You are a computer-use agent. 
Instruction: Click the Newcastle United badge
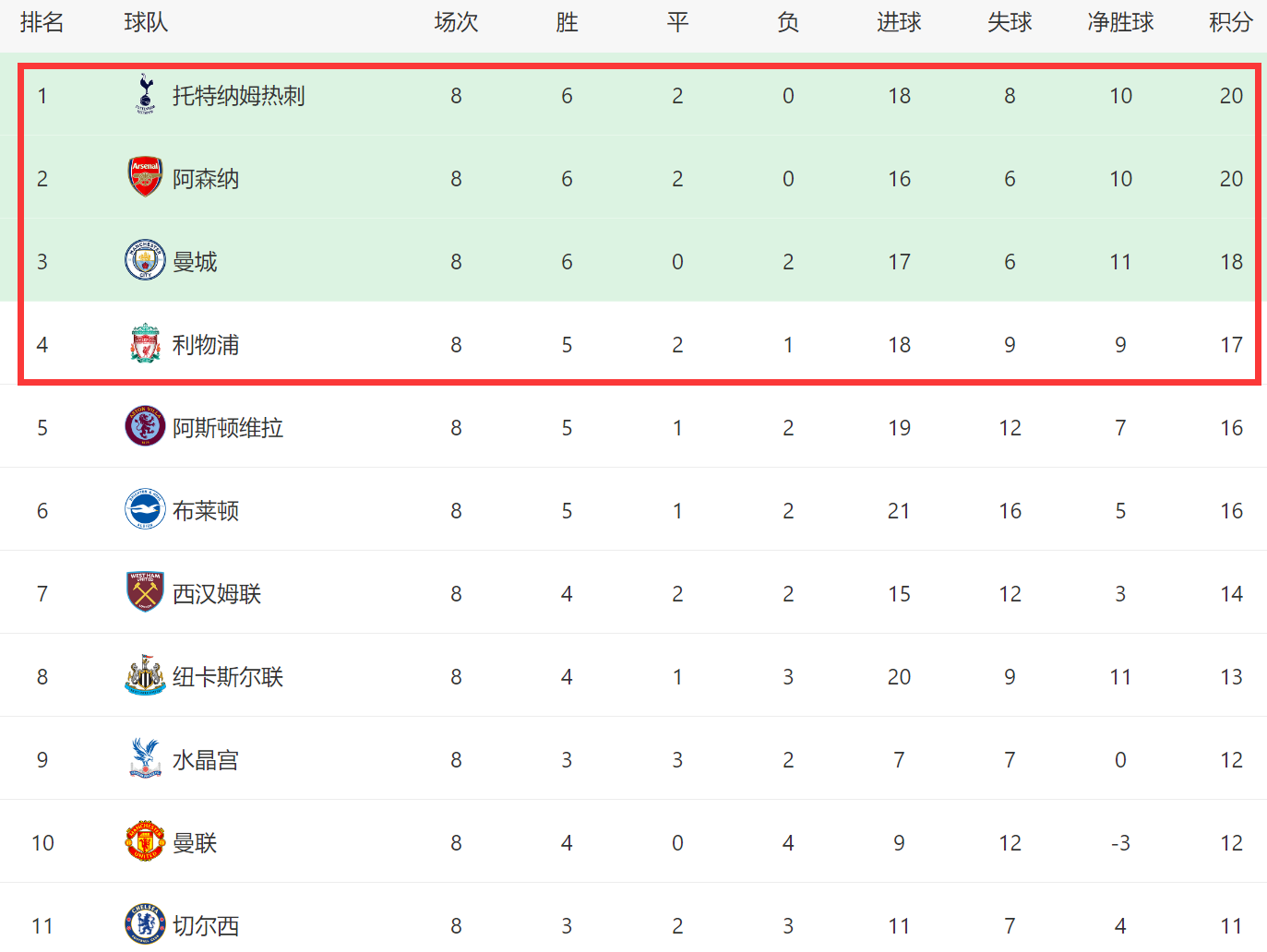[x=145, y=675]
